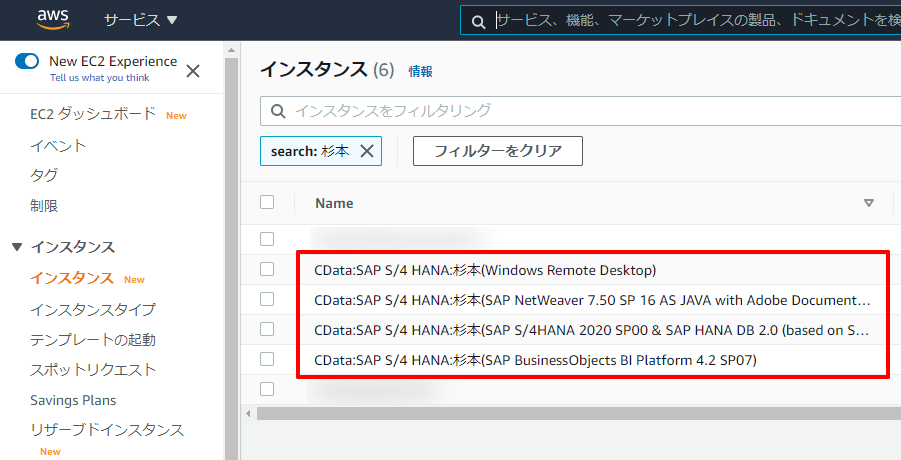The height and width of the screenshot is (460, 901).
Task: Check the first blurred instance row checkbox
Action: pyautogui.click(x=267, y=239)
